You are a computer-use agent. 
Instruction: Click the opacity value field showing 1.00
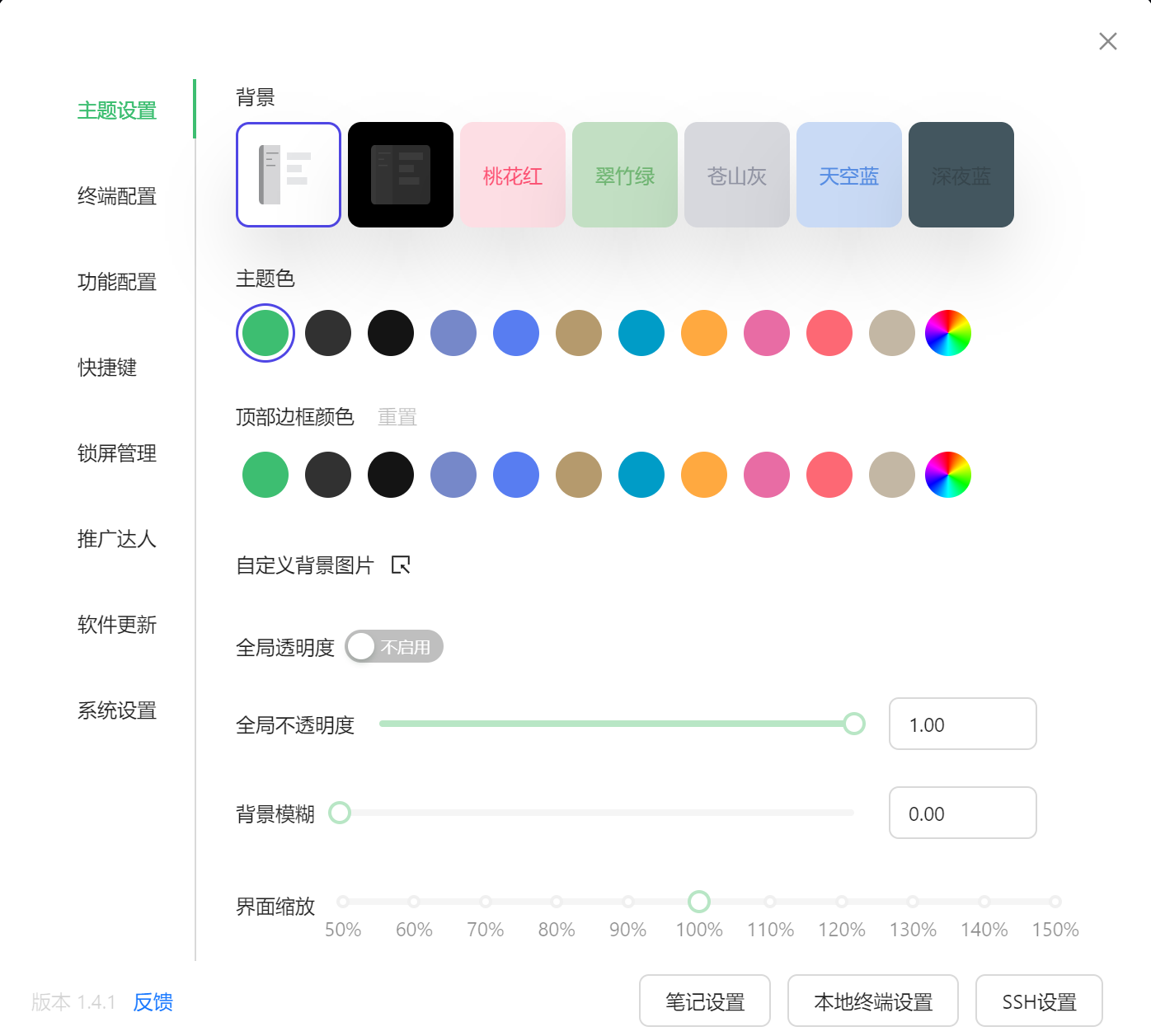click(963, 724)
